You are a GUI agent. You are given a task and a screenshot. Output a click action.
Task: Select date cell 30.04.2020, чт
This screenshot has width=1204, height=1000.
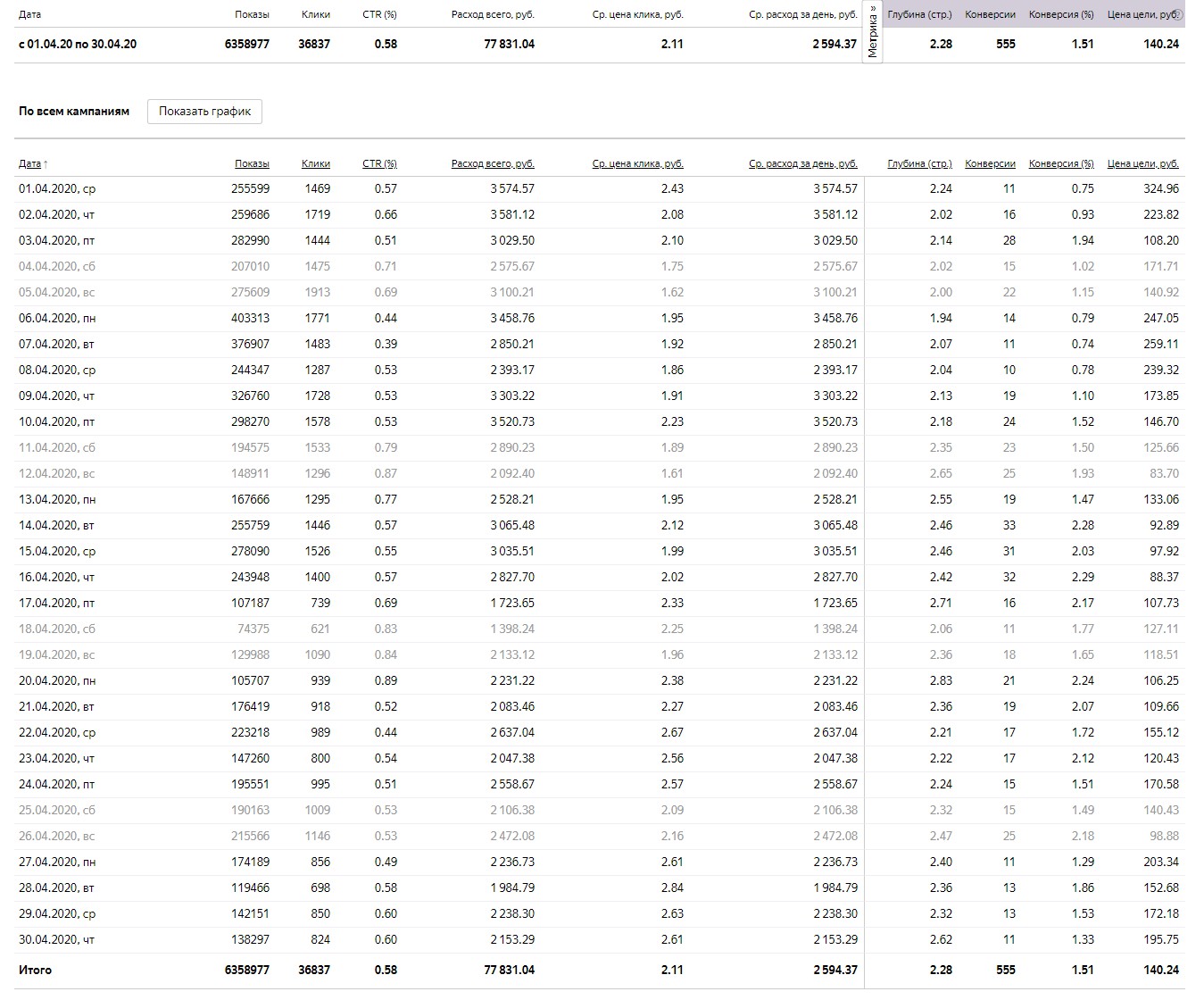(56, 939)
